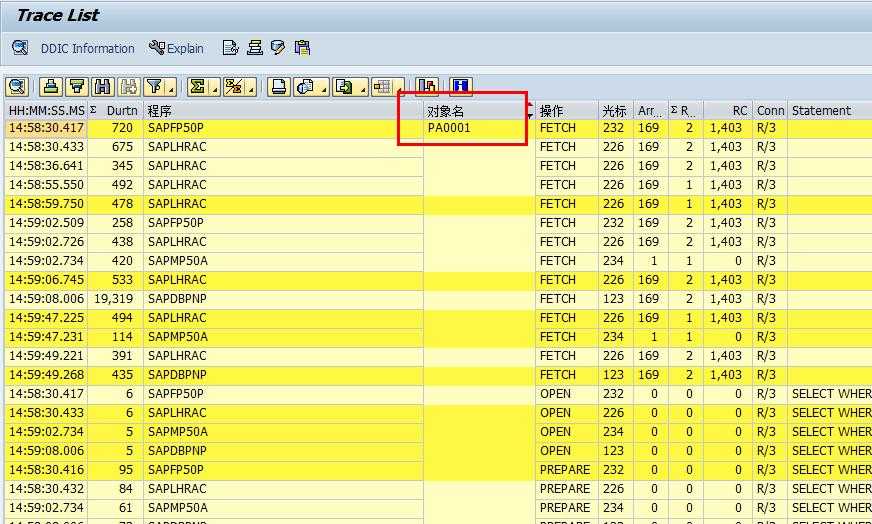Image resolution: width=872 pixels, height=524 pixels.
Task: Click the Explain button label
Action: pyautogui.click(x=185, y=48)
